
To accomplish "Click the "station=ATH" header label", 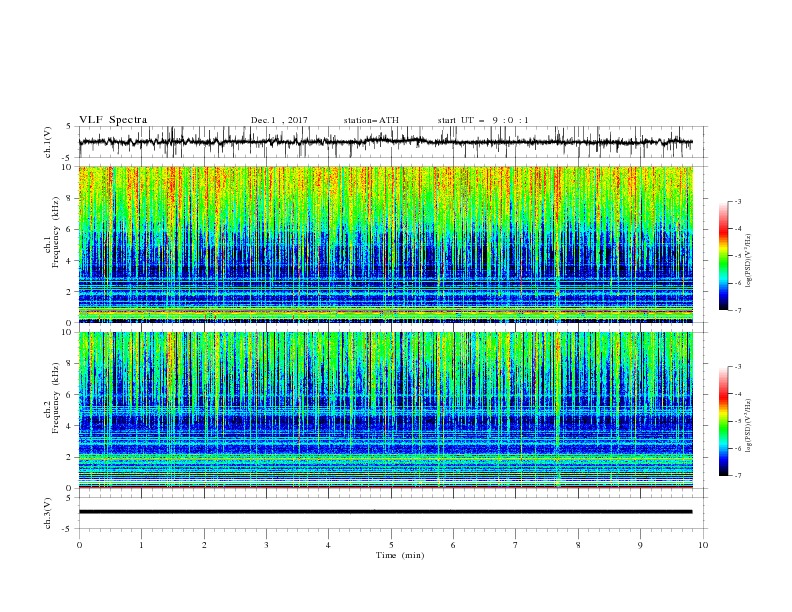I will tap(371, 120).
